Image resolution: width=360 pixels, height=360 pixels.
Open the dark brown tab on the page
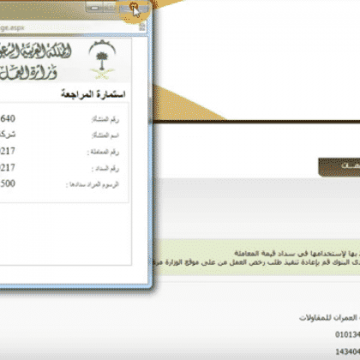tap(339, 167)
